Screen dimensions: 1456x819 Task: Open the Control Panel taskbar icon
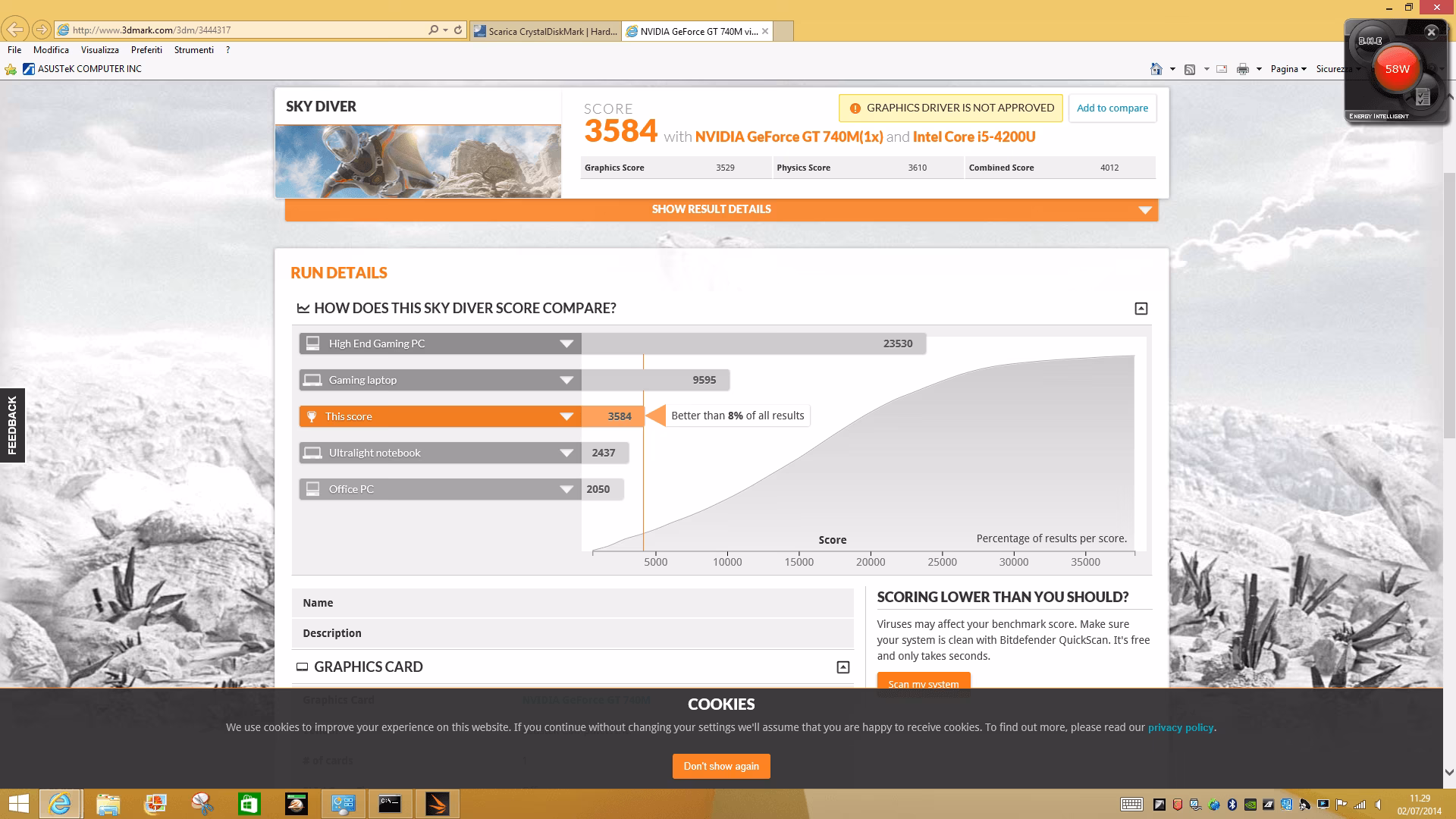click(x=343, y=804)
